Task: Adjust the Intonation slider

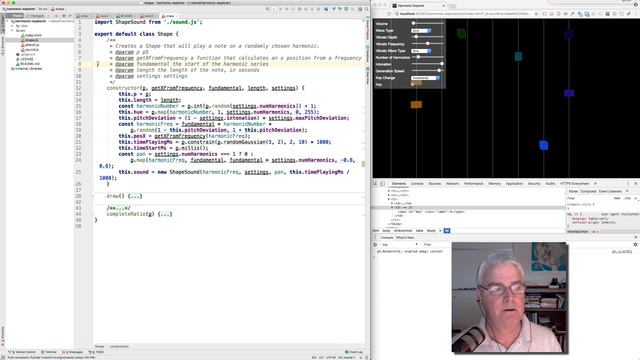Action: click(427, 64)
